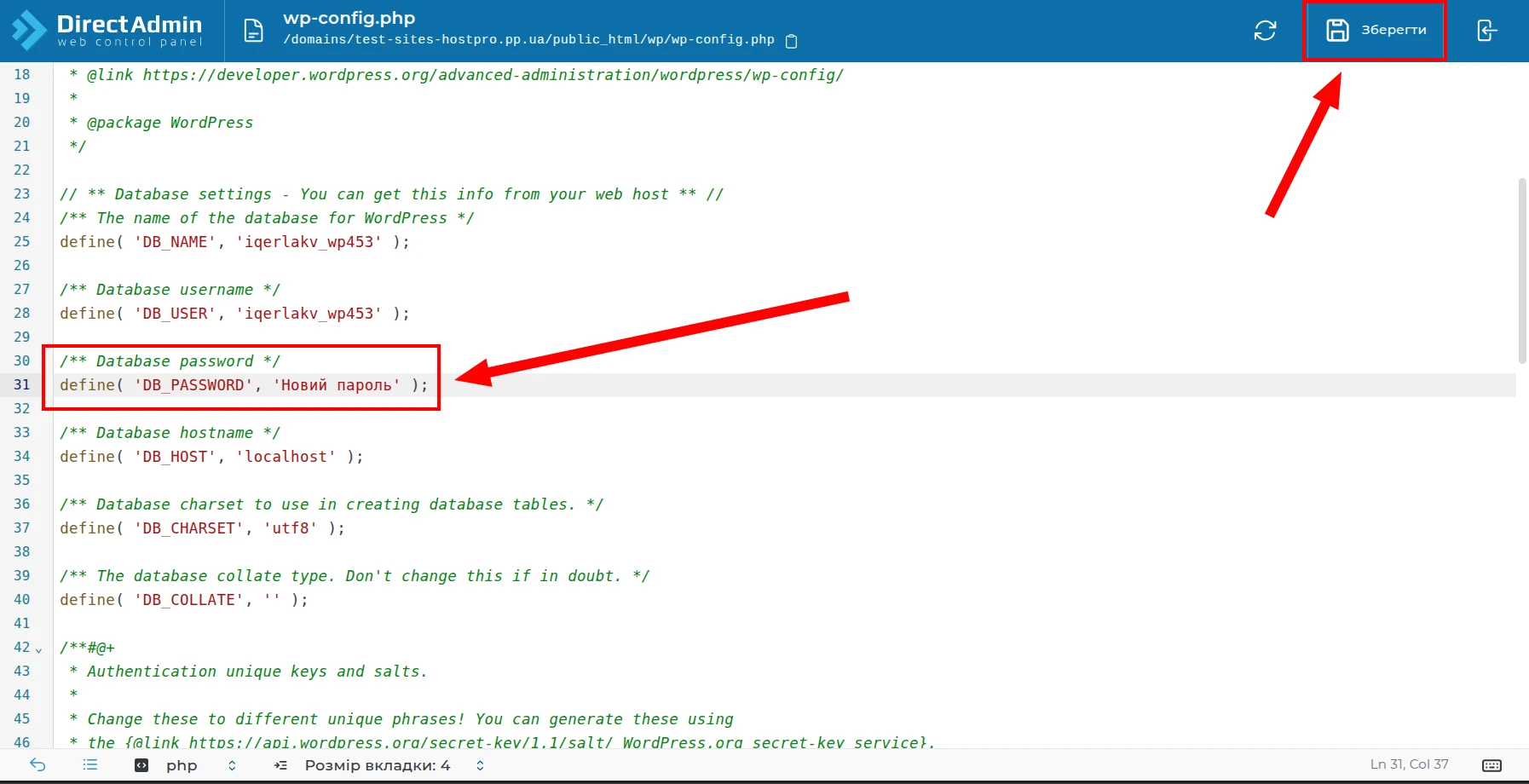Place cursor on the DB_HOST localhost line
Image resolution: width=1529 pixels, height=784 pixels.
[x=211, y=457]
